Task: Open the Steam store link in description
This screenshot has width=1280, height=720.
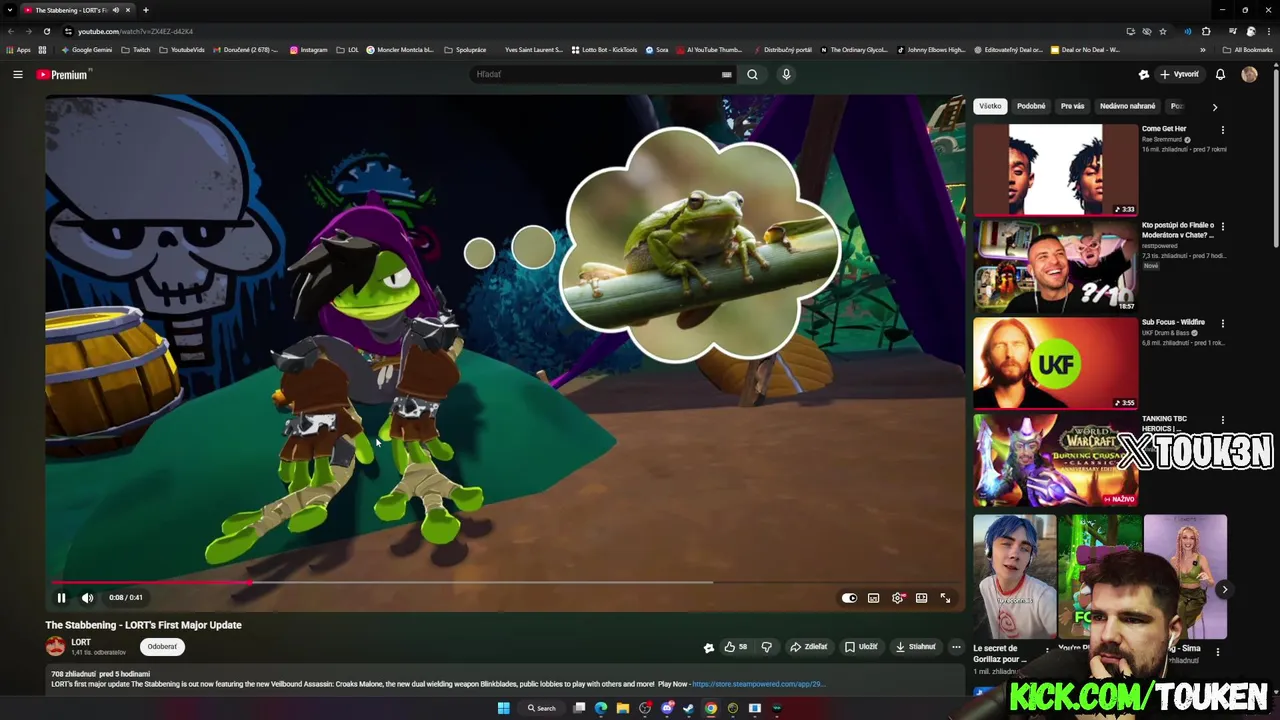Action: pyautogui.click(x=758, y=684)
